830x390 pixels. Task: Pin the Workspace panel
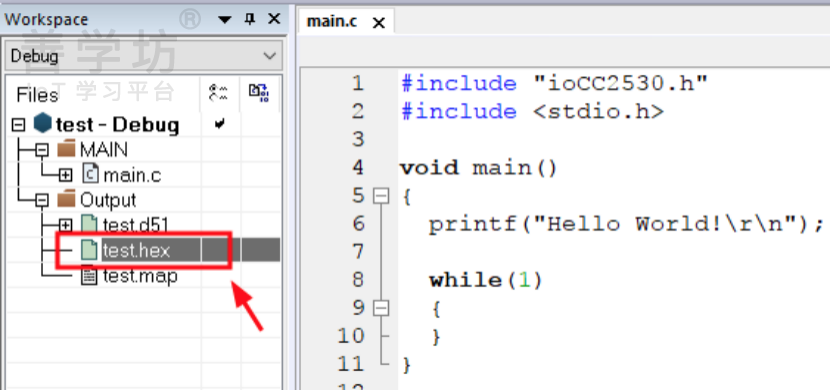250,19
